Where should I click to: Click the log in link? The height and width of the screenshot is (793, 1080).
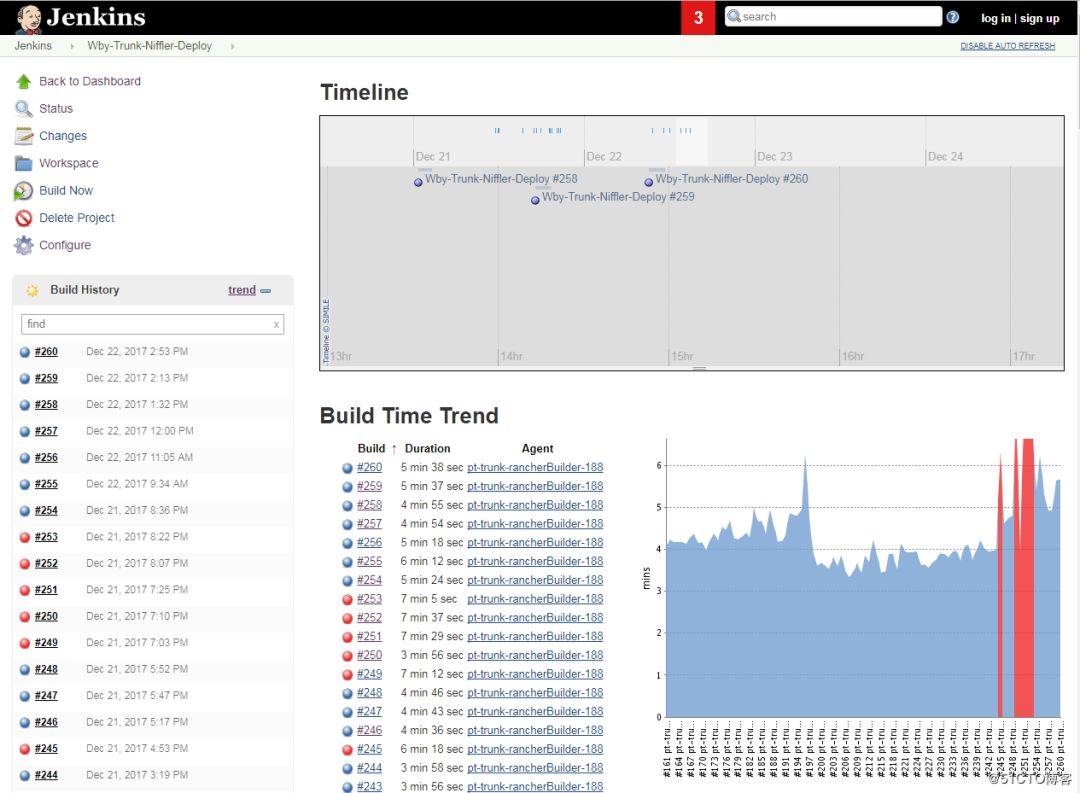995,19
